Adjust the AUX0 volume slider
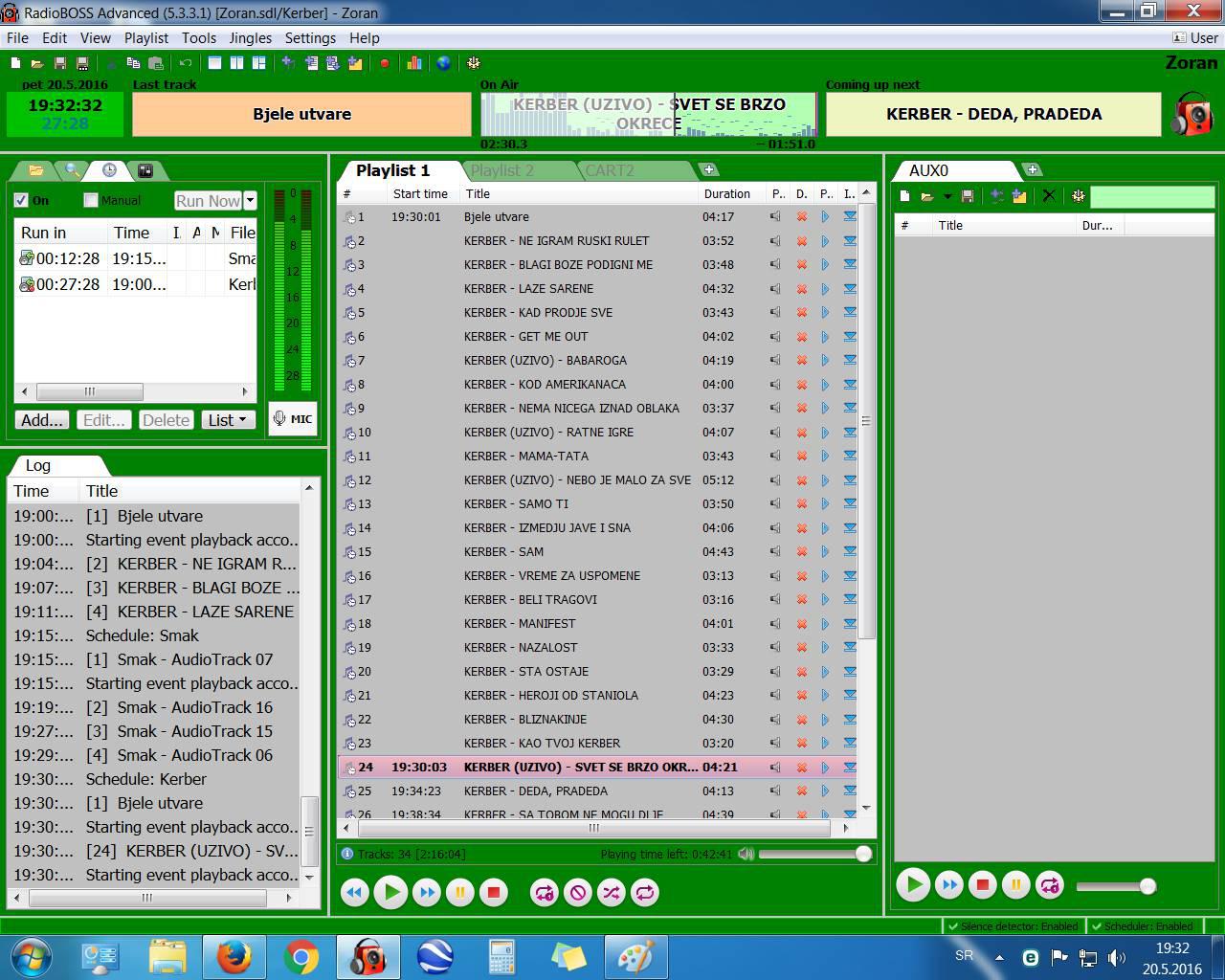This screenshot has height=980, width=1225. click(1116, 886)
